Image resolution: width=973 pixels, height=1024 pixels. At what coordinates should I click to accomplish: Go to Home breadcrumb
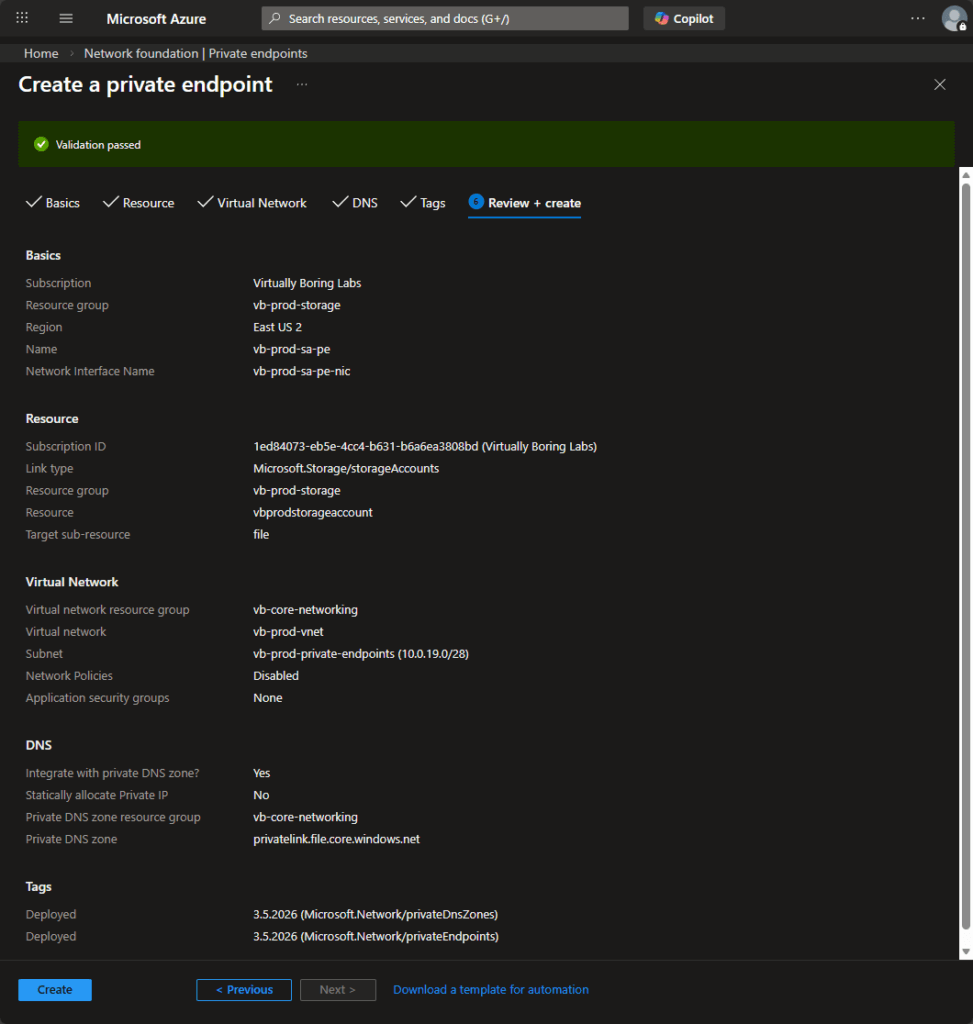(x=41, y=54)
